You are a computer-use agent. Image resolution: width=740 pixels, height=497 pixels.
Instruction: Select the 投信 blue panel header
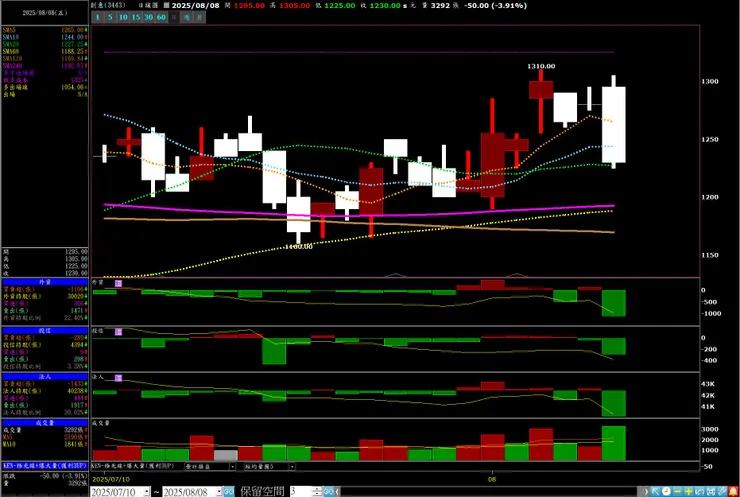pos(45,330)
